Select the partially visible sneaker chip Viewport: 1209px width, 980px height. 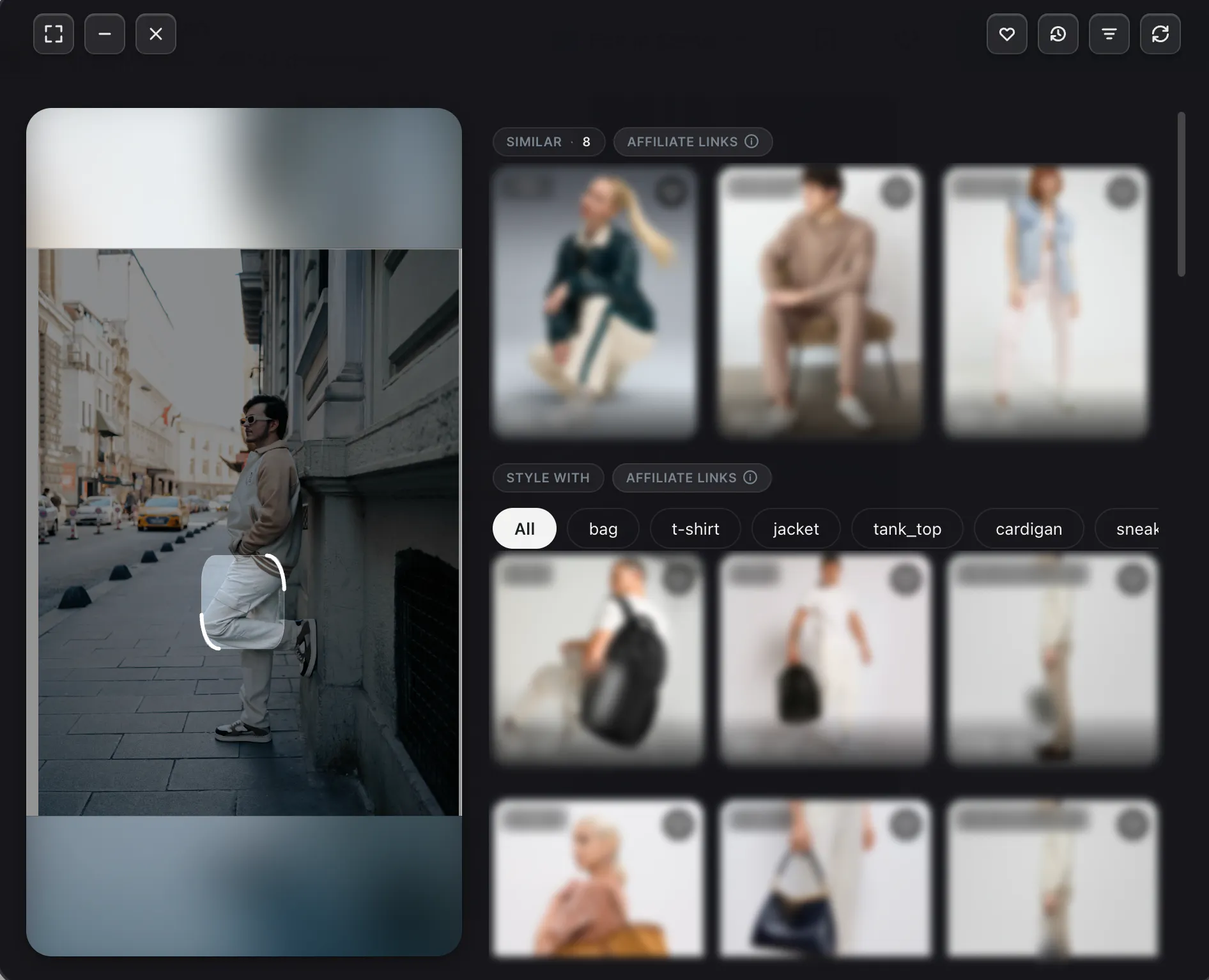pyautogui.click(x=1128, y=528)
